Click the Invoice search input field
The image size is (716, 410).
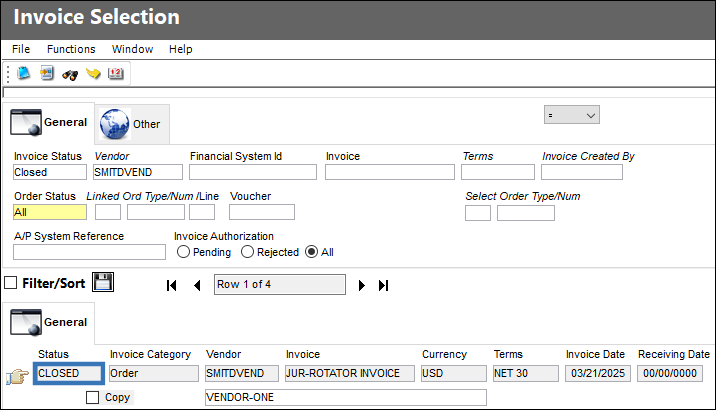coord(390,172)
